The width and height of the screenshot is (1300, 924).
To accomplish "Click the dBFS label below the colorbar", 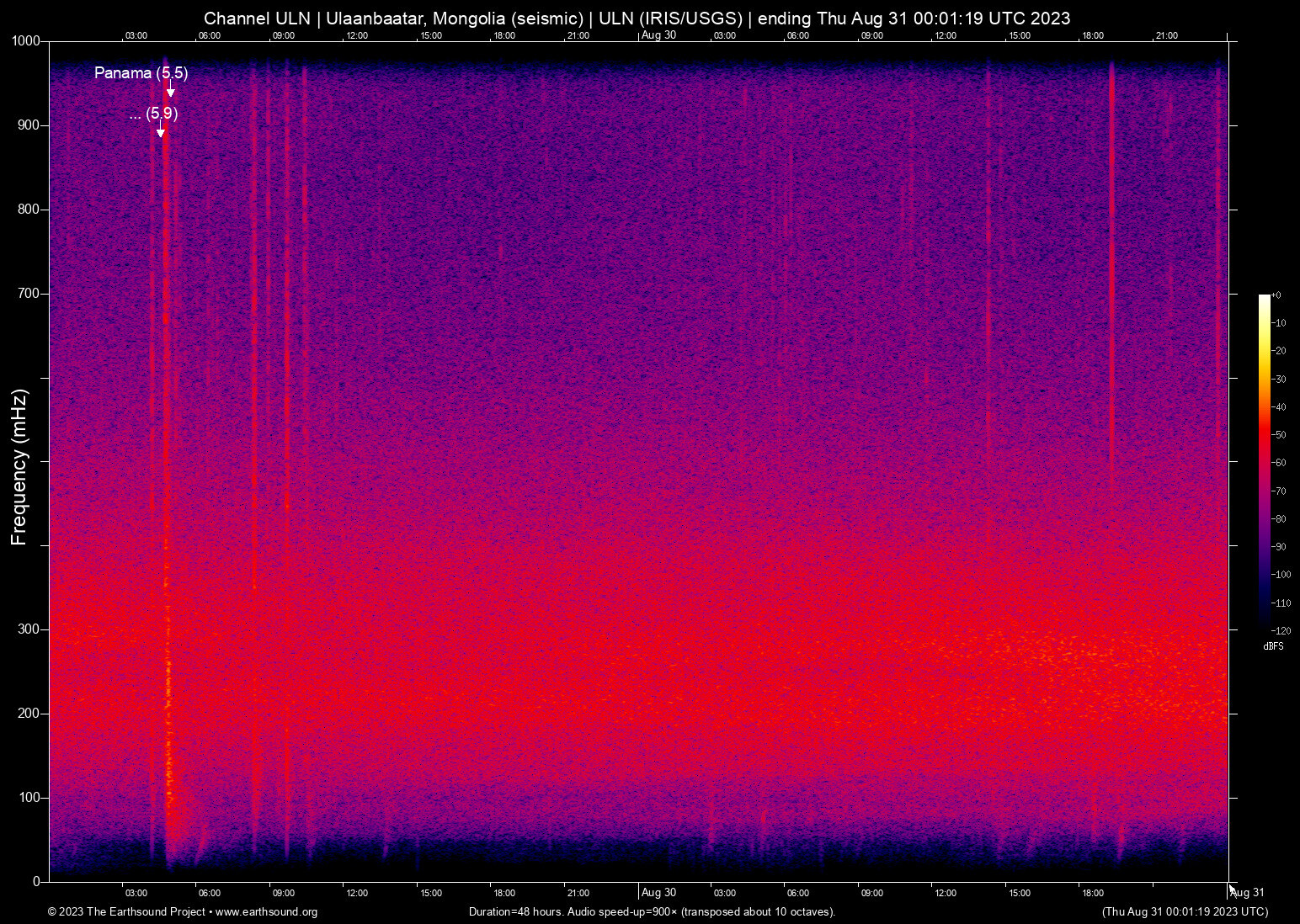I will (1273, 646).
